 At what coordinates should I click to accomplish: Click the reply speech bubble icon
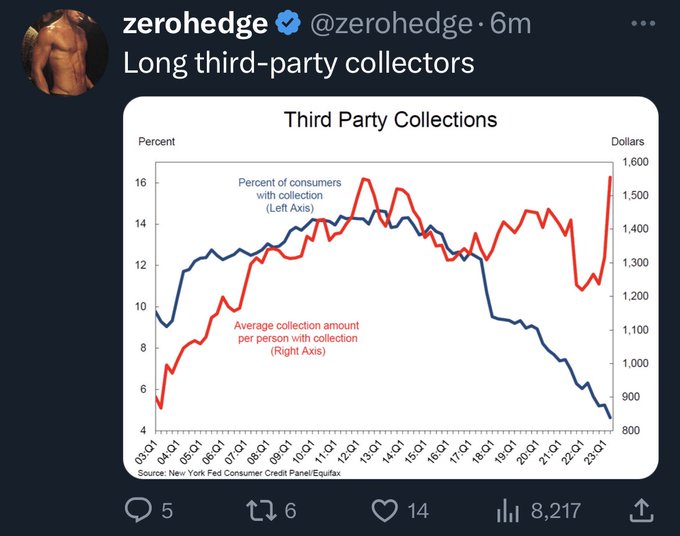pyautogui.click(x=137, y=510)
